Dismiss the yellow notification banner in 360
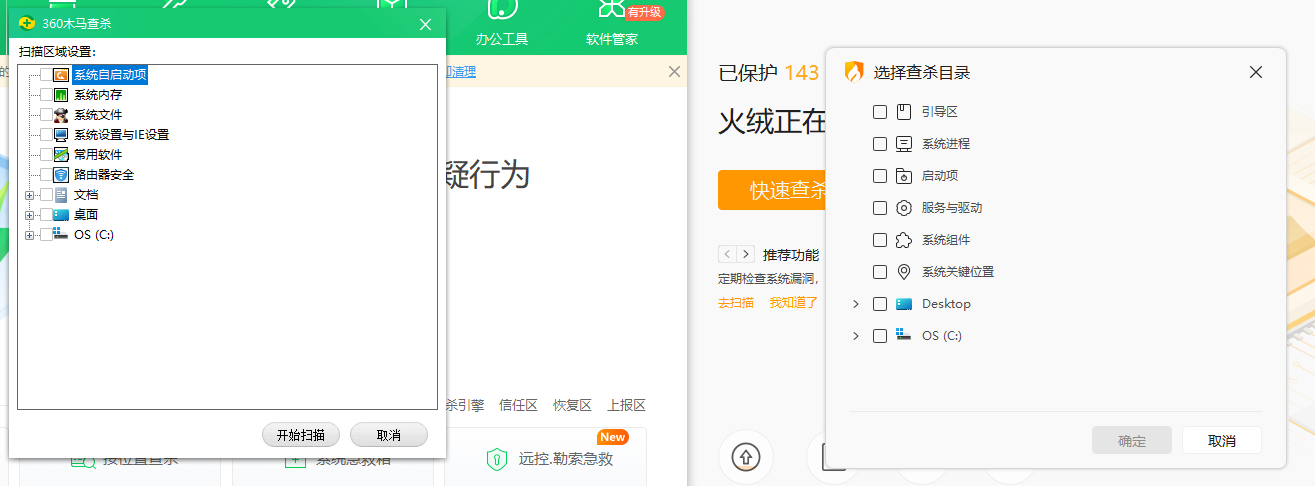Screen dimensions: 1315x486 (x=674, y=71)
